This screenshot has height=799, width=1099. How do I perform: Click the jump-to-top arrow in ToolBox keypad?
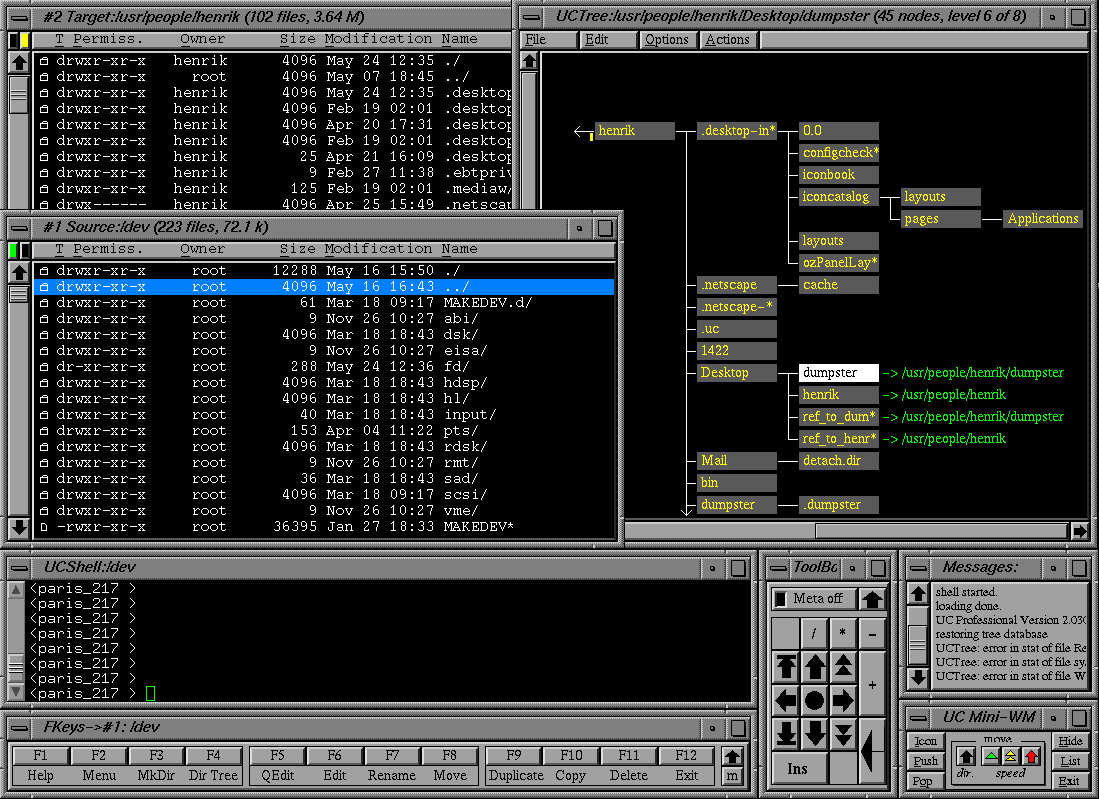coord(786,667)
